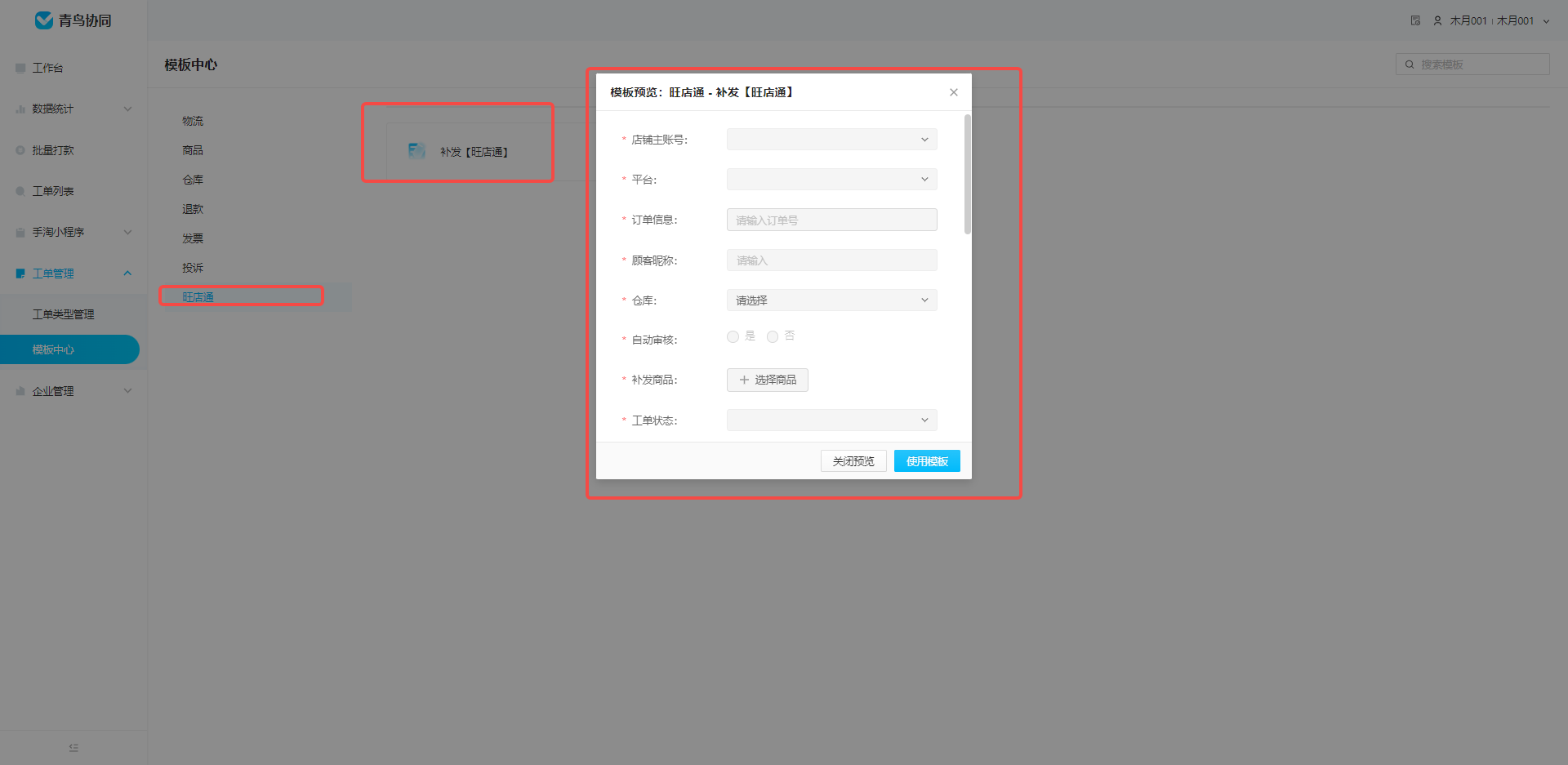The height and width of the screenshot is (765, 1568).
Task: Select 投诉 template category
Action: click(193, 268)
